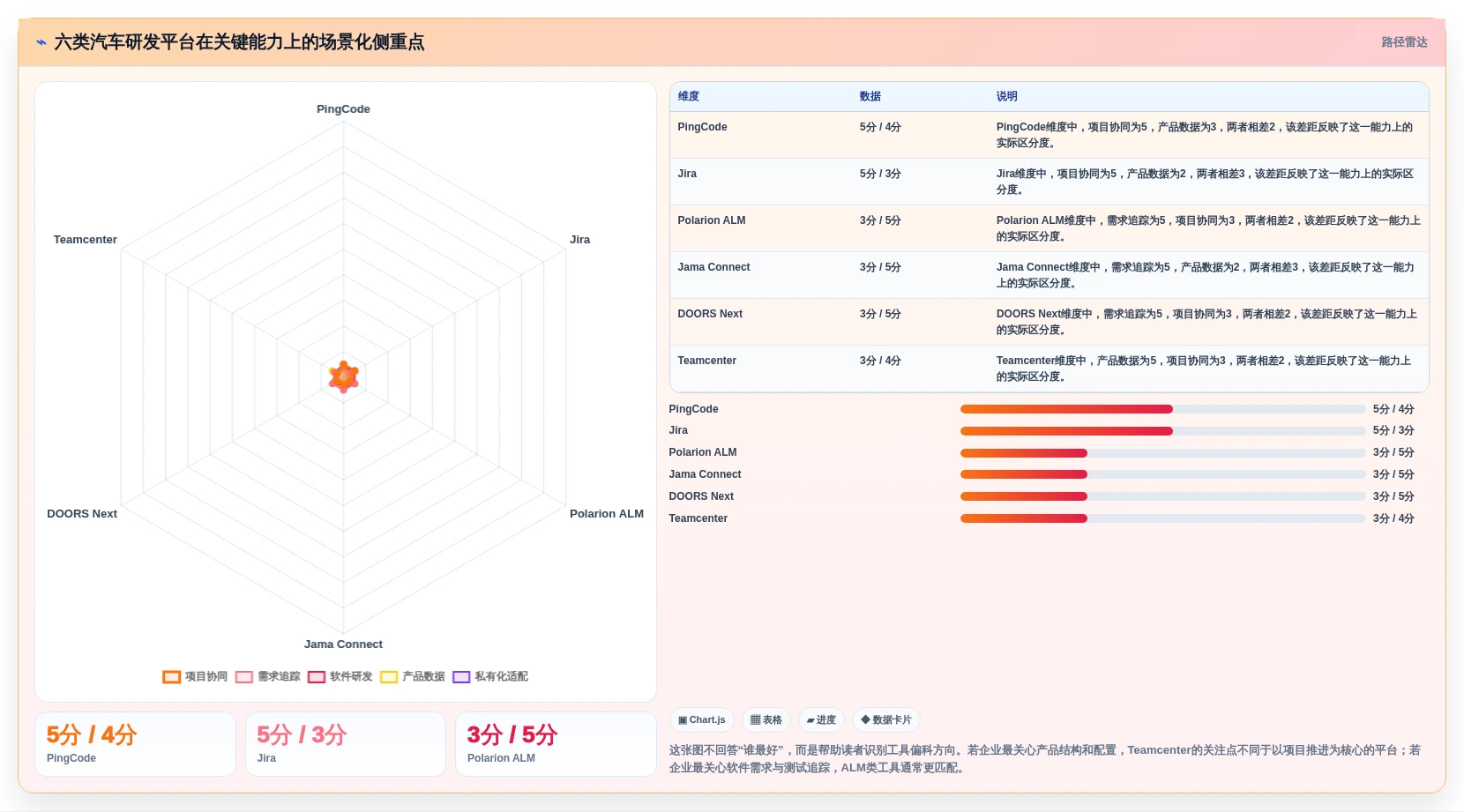Click the 路径雷达 label in the header
This screenshot has width=1464, height=812.
[1404, 42]
